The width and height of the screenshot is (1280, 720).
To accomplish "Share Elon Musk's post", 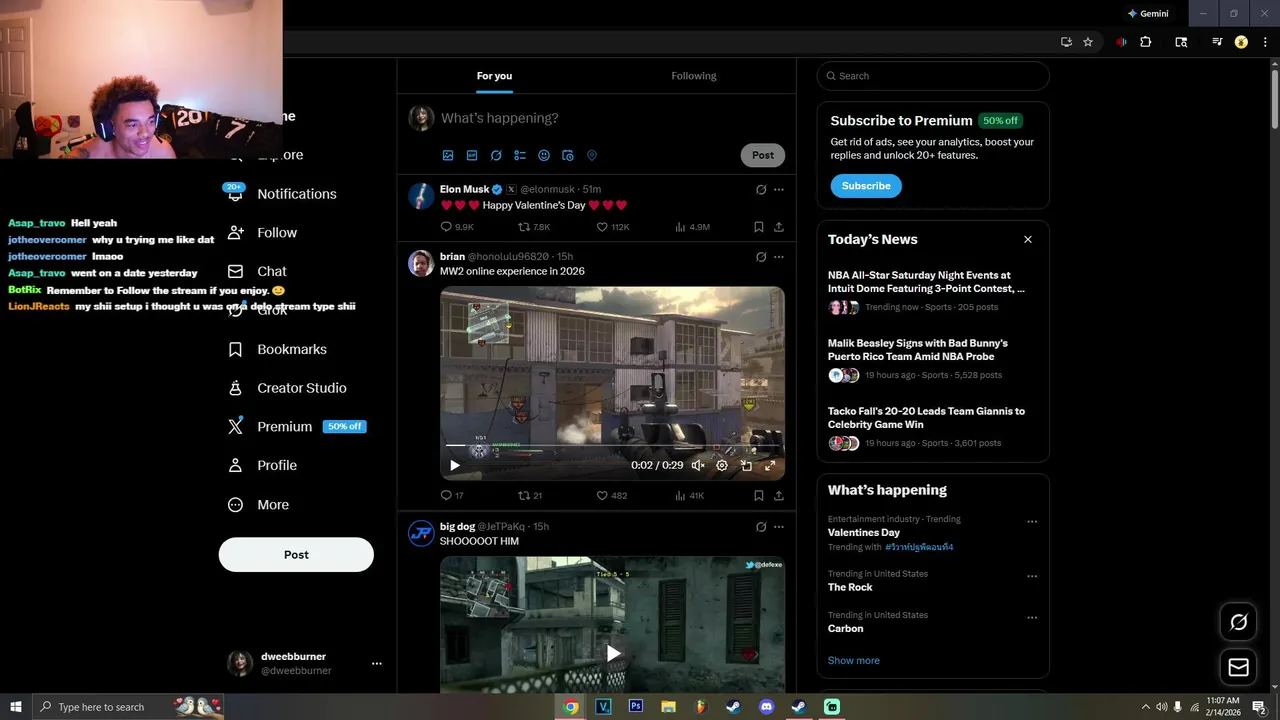I will 779,227.
